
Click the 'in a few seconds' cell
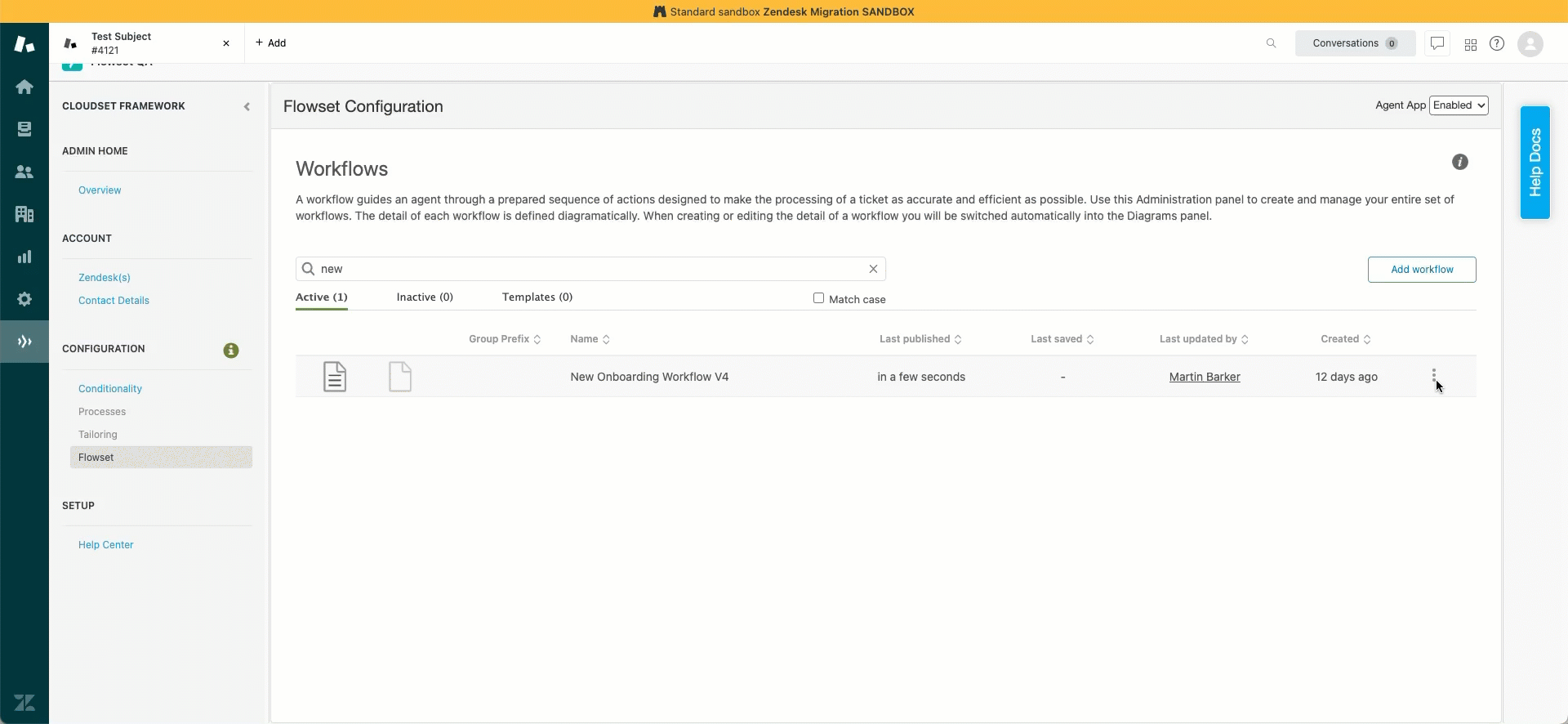tap(921, 377)
